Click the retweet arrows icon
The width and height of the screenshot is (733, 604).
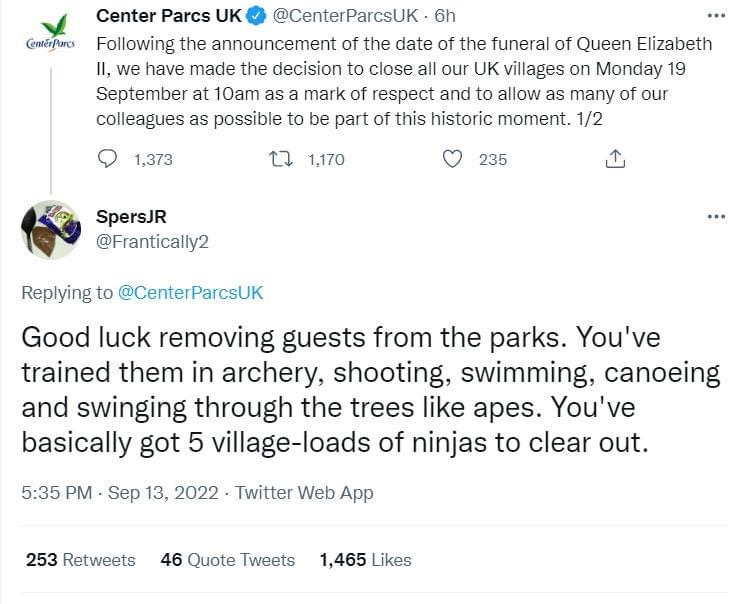coord(284,159)
